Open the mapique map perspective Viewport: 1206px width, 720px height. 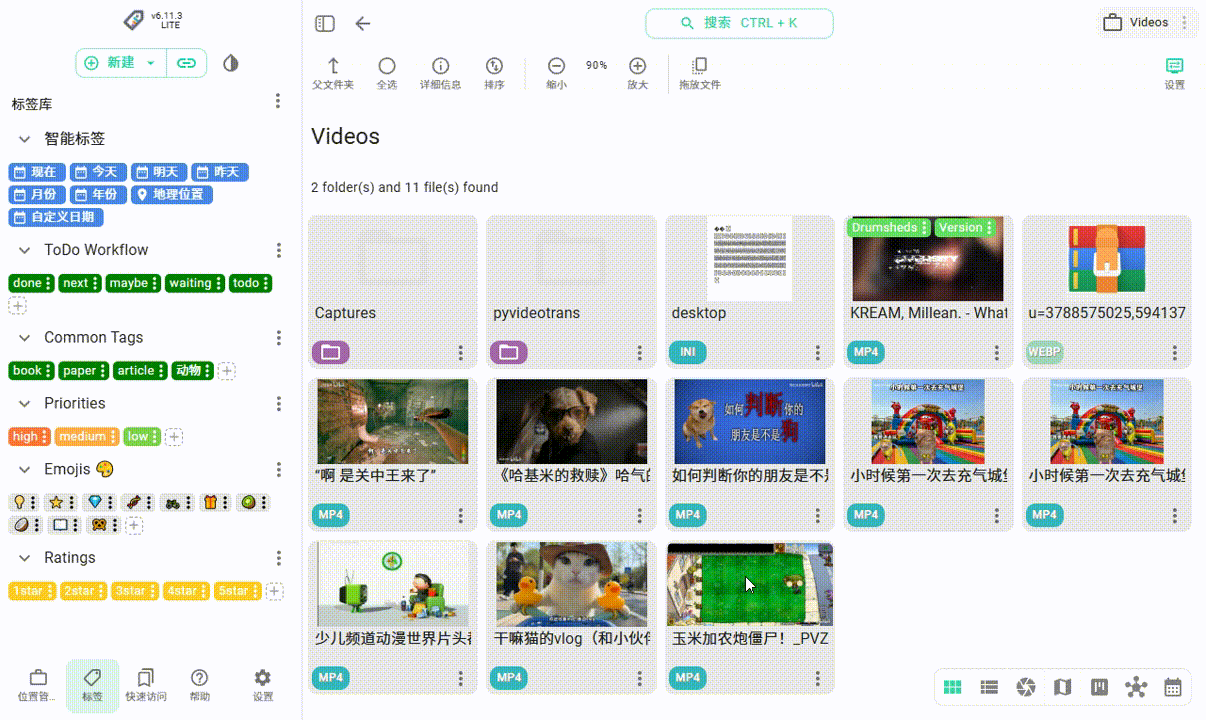coord(1062,687)
